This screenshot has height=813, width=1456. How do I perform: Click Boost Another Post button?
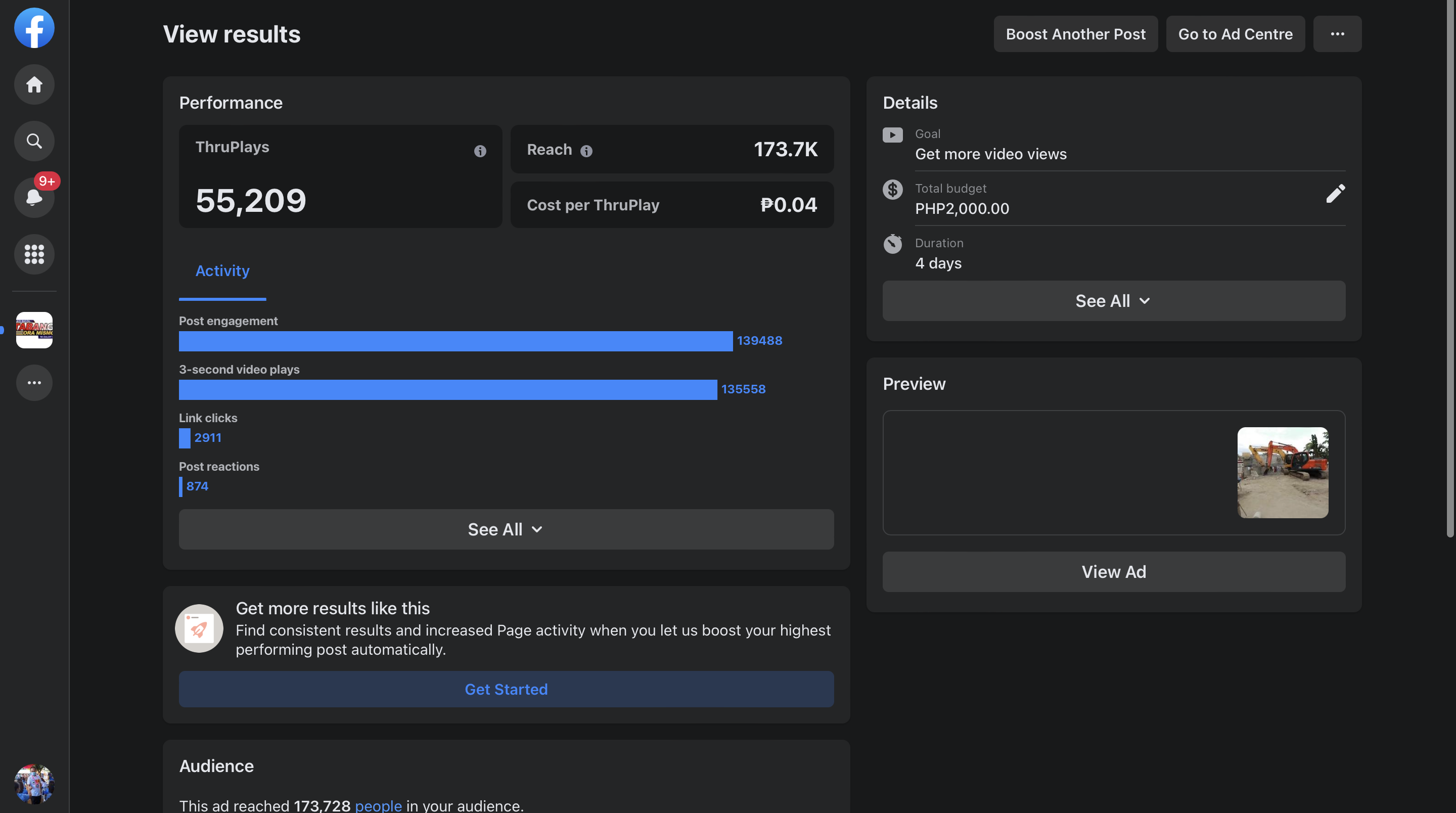click(1075, 34)
